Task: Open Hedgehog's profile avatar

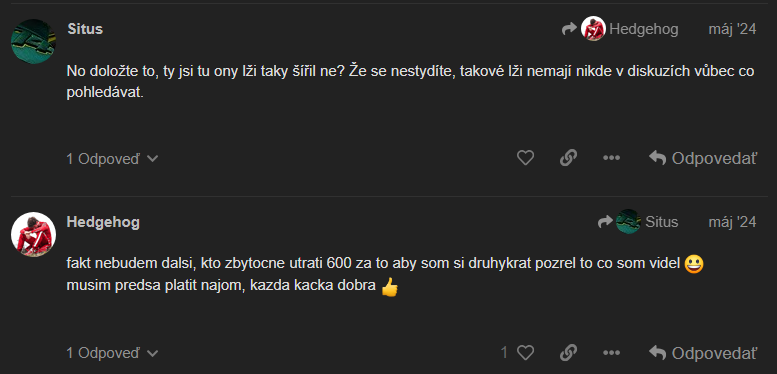Action: 33,234
